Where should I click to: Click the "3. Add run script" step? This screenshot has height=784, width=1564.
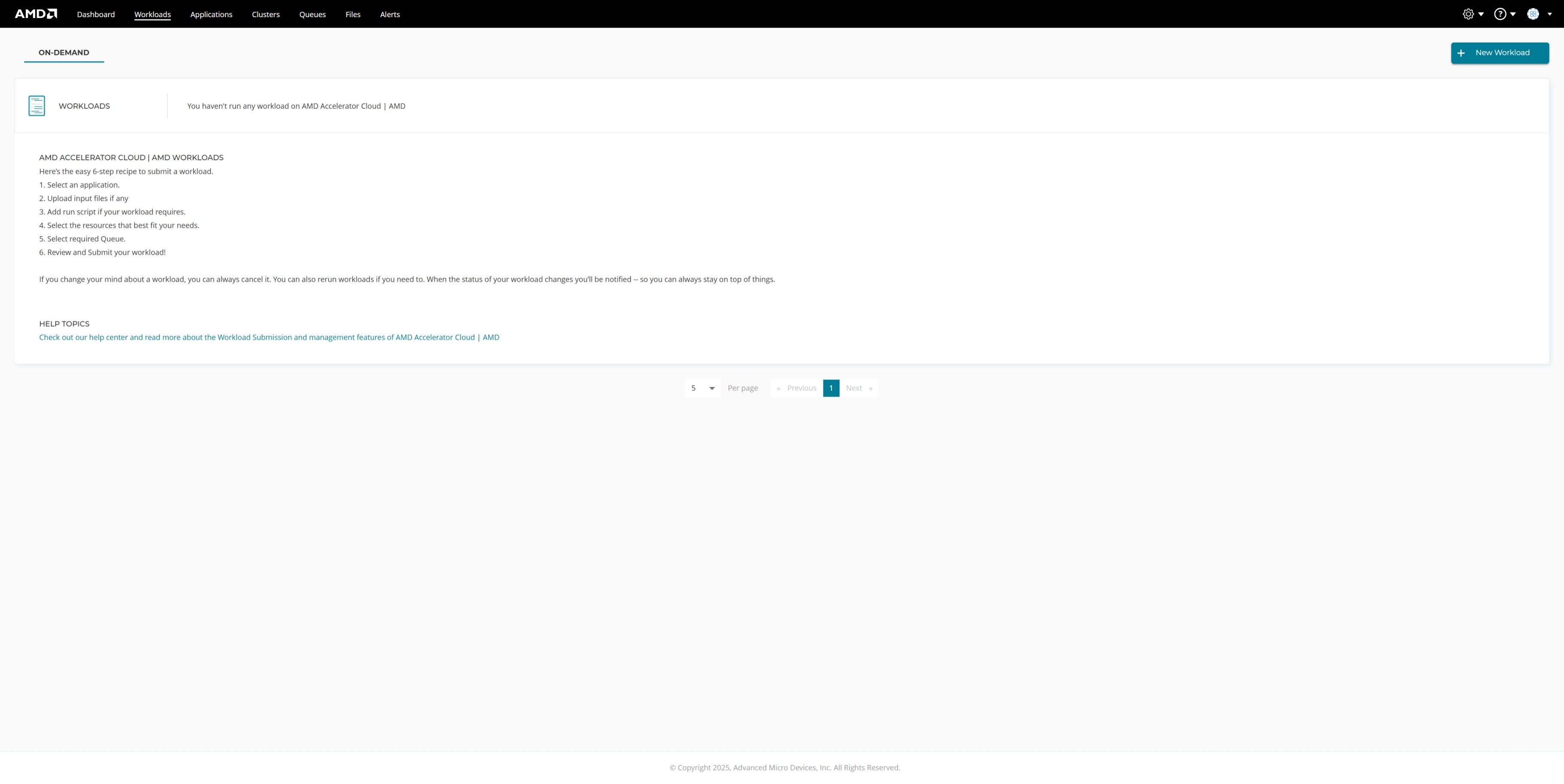pos(113,212)
